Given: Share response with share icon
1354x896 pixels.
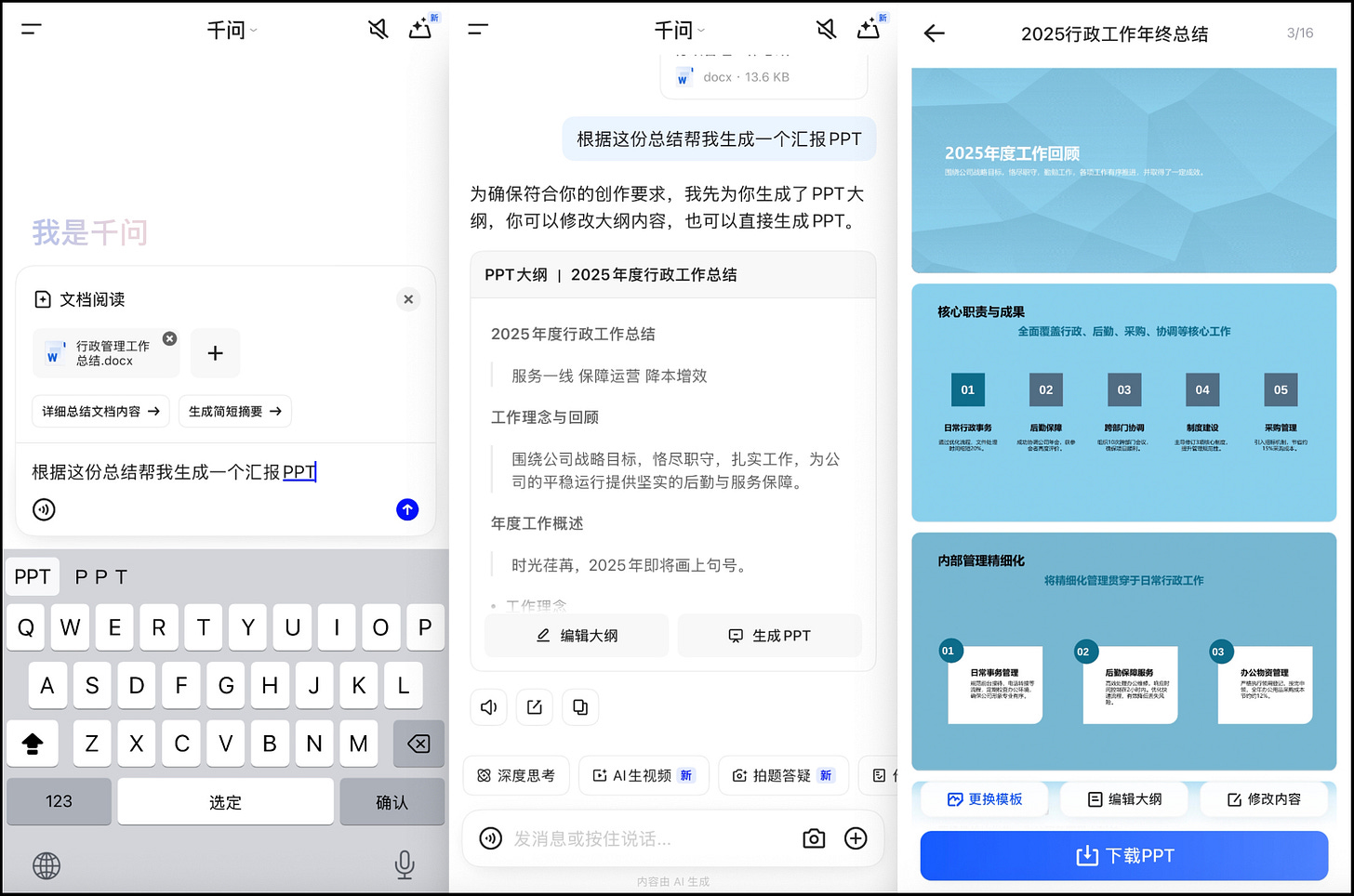Looking at the screenshot, I should [x=535, y=707].
